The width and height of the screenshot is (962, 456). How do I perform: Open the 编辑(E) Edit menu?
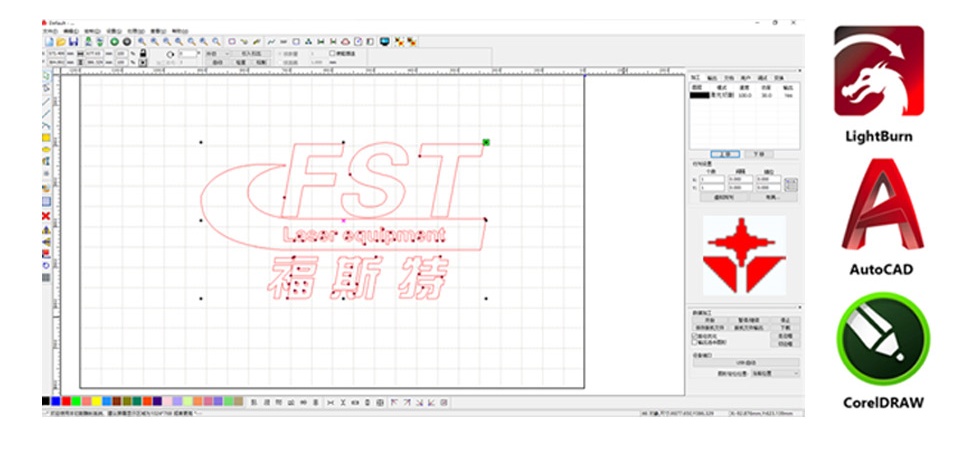click(71, 31)
